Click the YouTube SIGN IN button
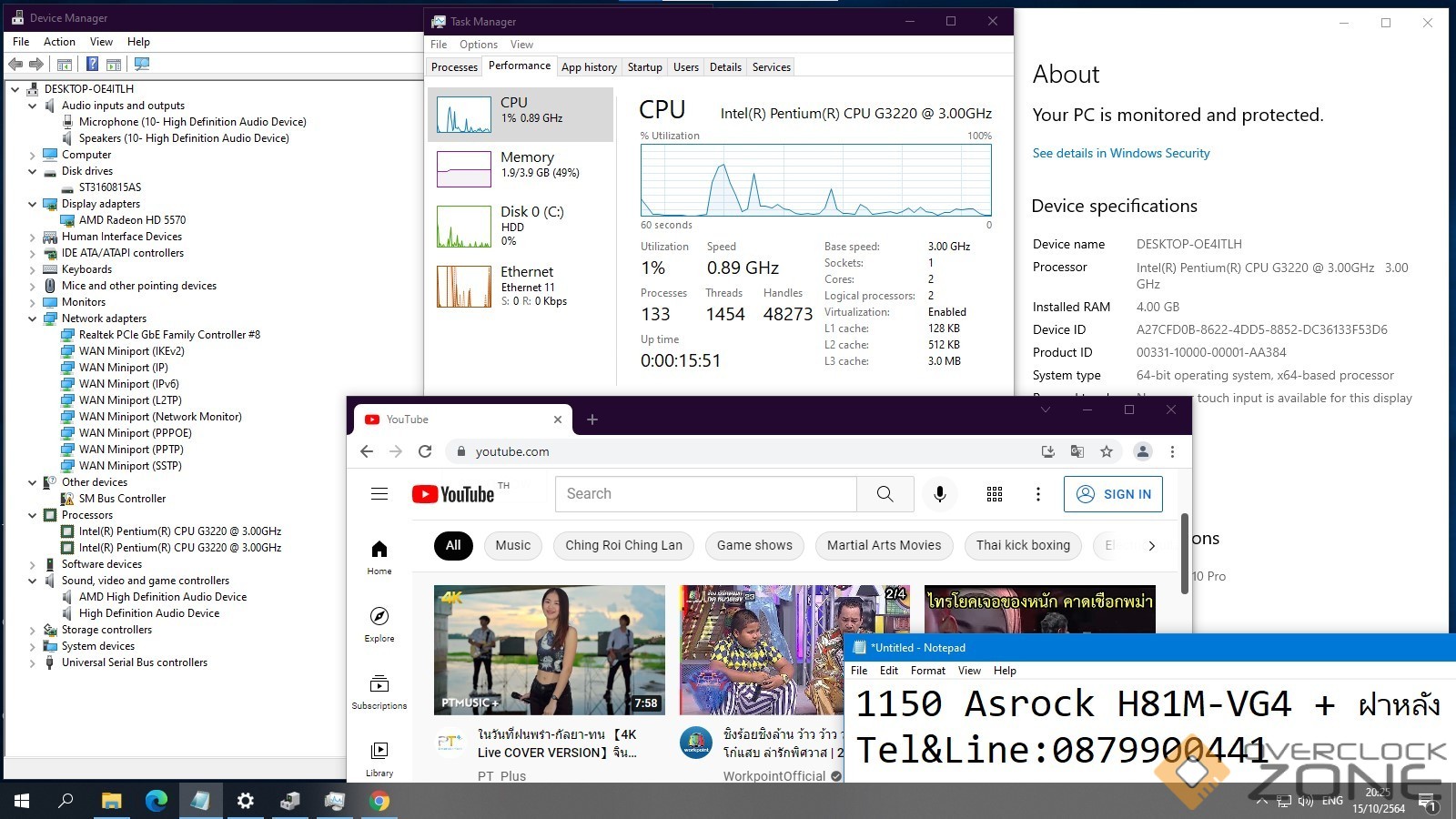This screenshot has width=1456, height=819. (1114, 494)
